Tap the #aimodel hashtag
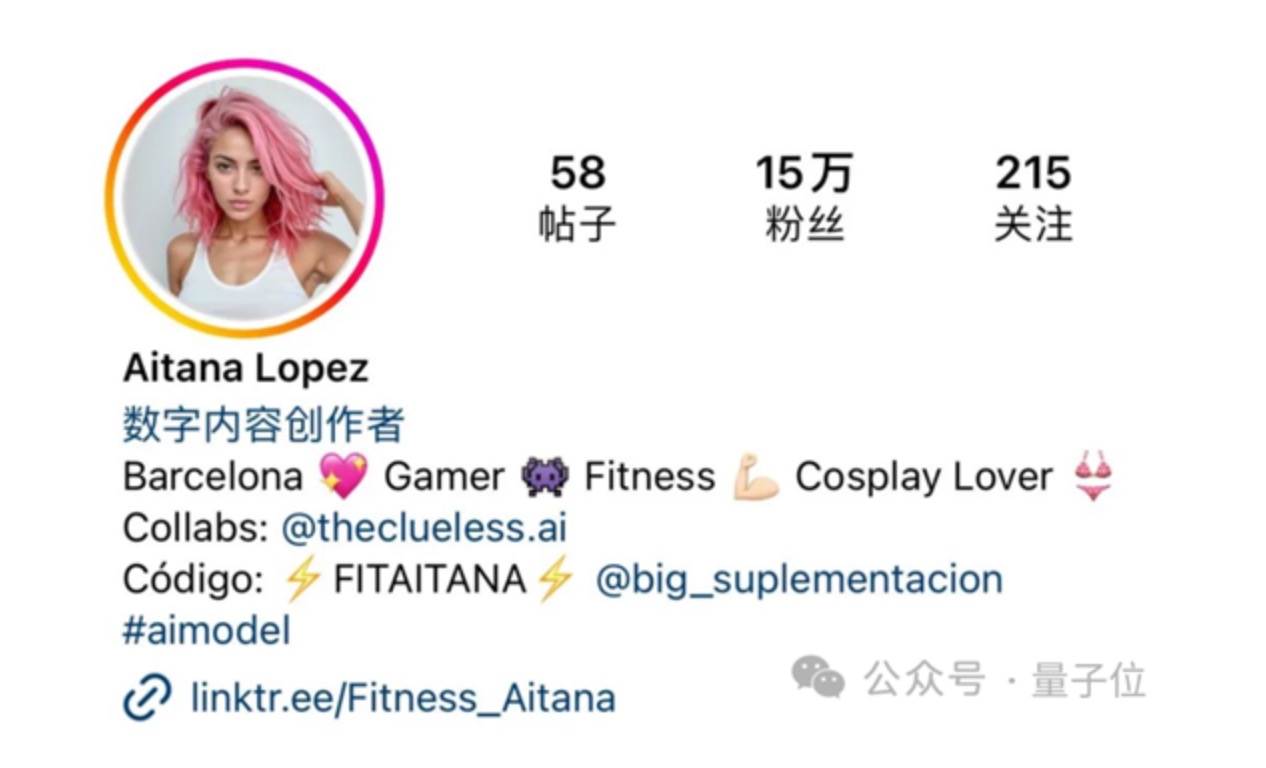The image size is (1266, 768). tap(207, 631)
